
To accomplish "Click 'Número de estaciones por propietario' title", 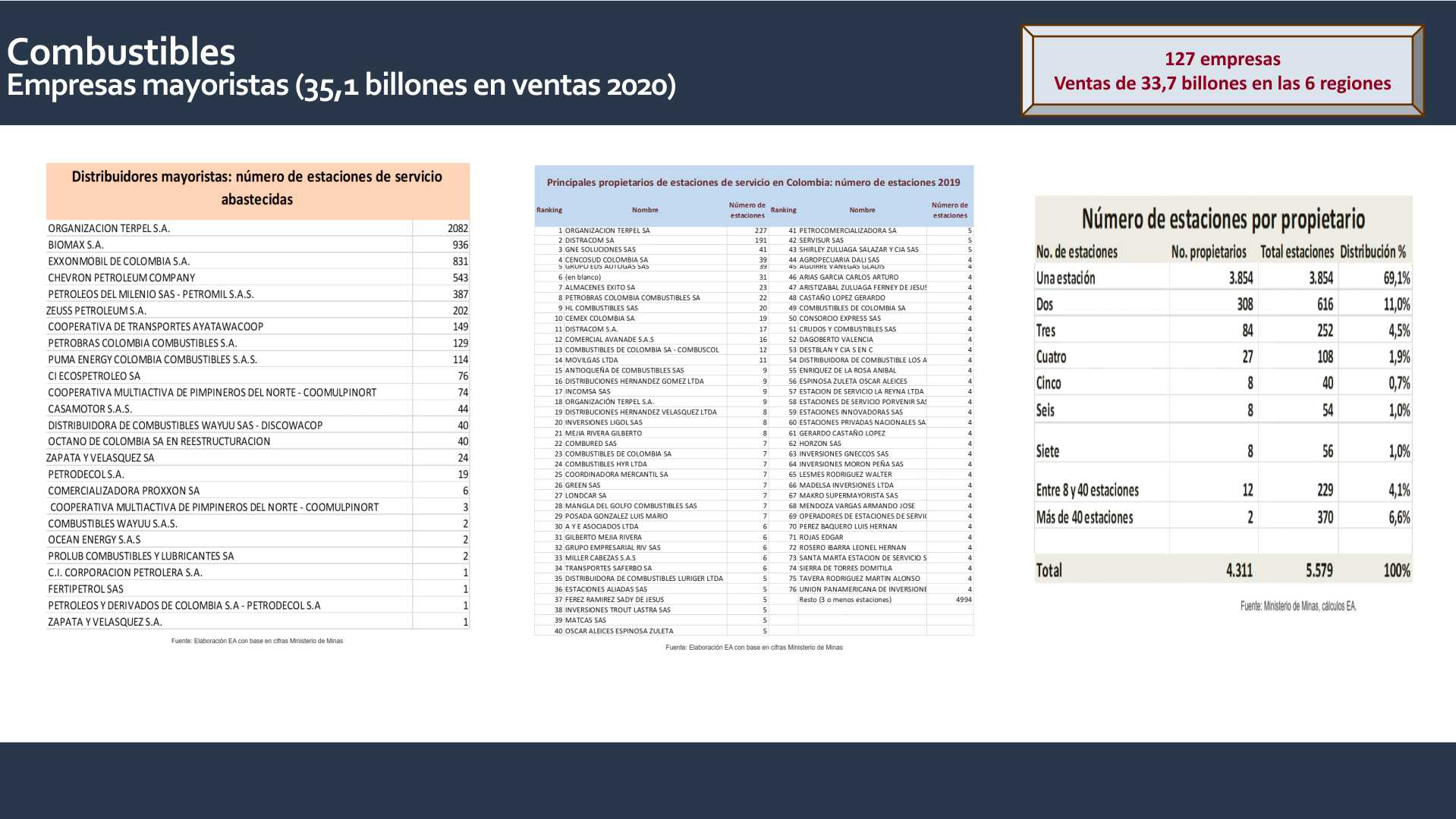I will point(1223,219).
